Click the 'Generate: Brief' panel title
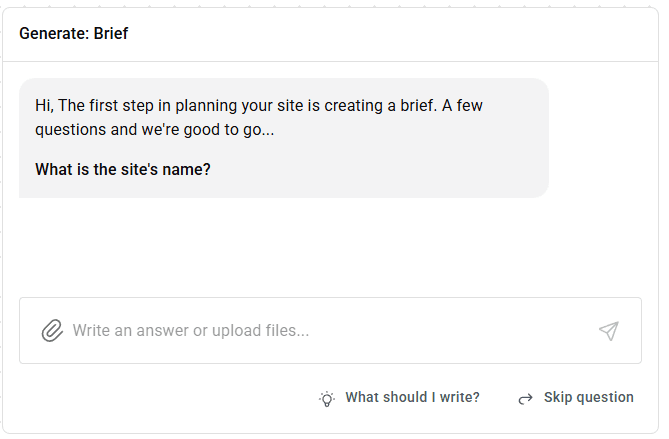 coord(73,33)
